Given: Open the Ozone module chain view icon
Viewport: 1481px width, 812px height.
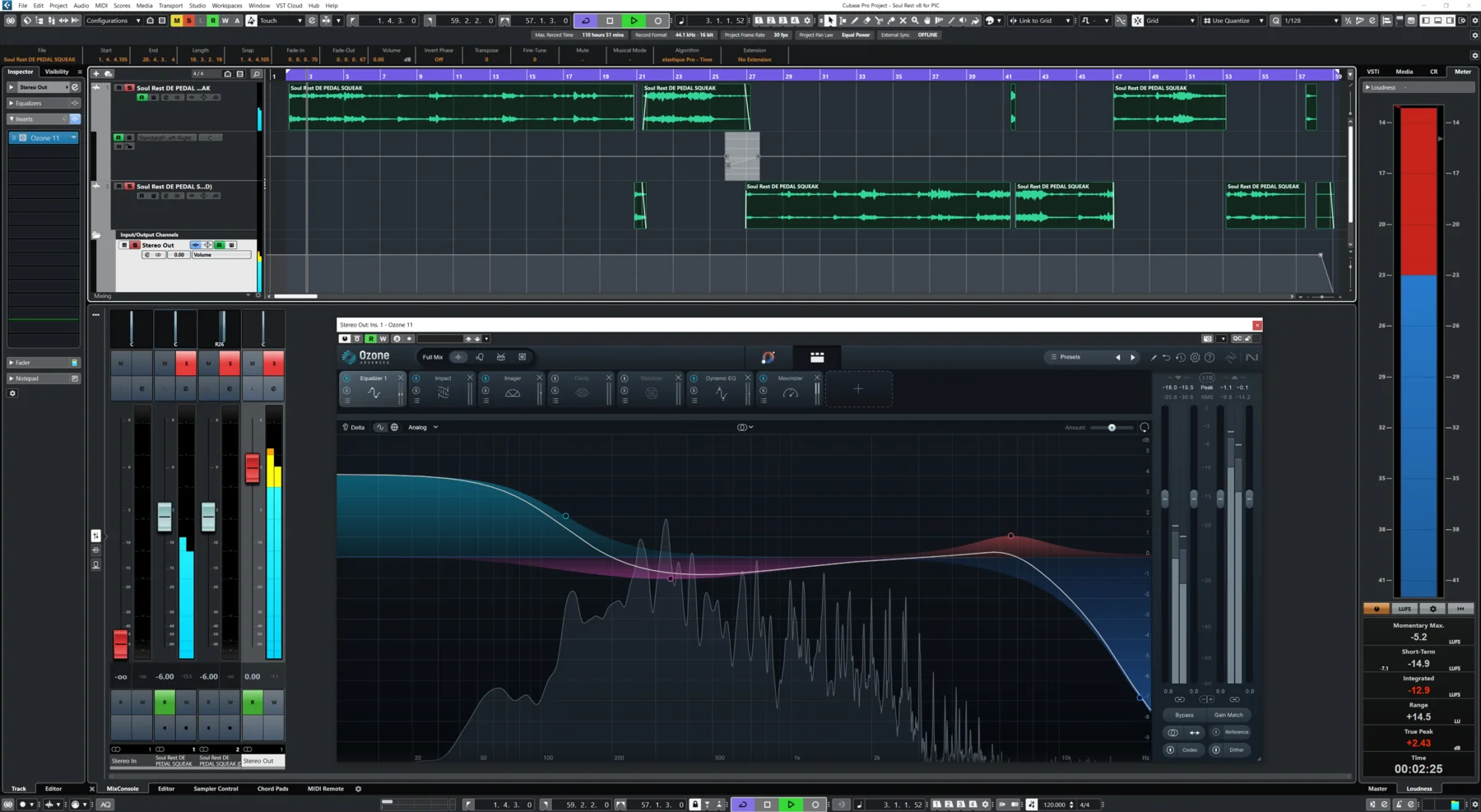Looking at the screenshot, I should (x=817, y=357).
